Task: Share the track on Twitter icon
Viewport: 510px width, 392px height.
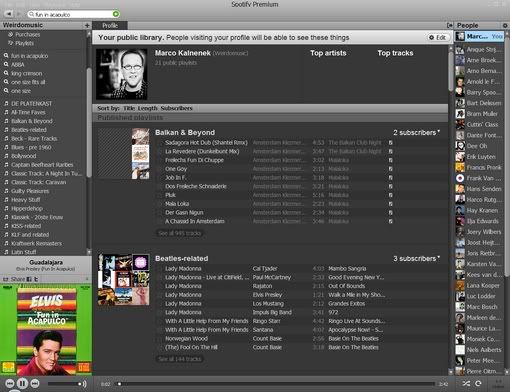Action: (x=36, y=279)
